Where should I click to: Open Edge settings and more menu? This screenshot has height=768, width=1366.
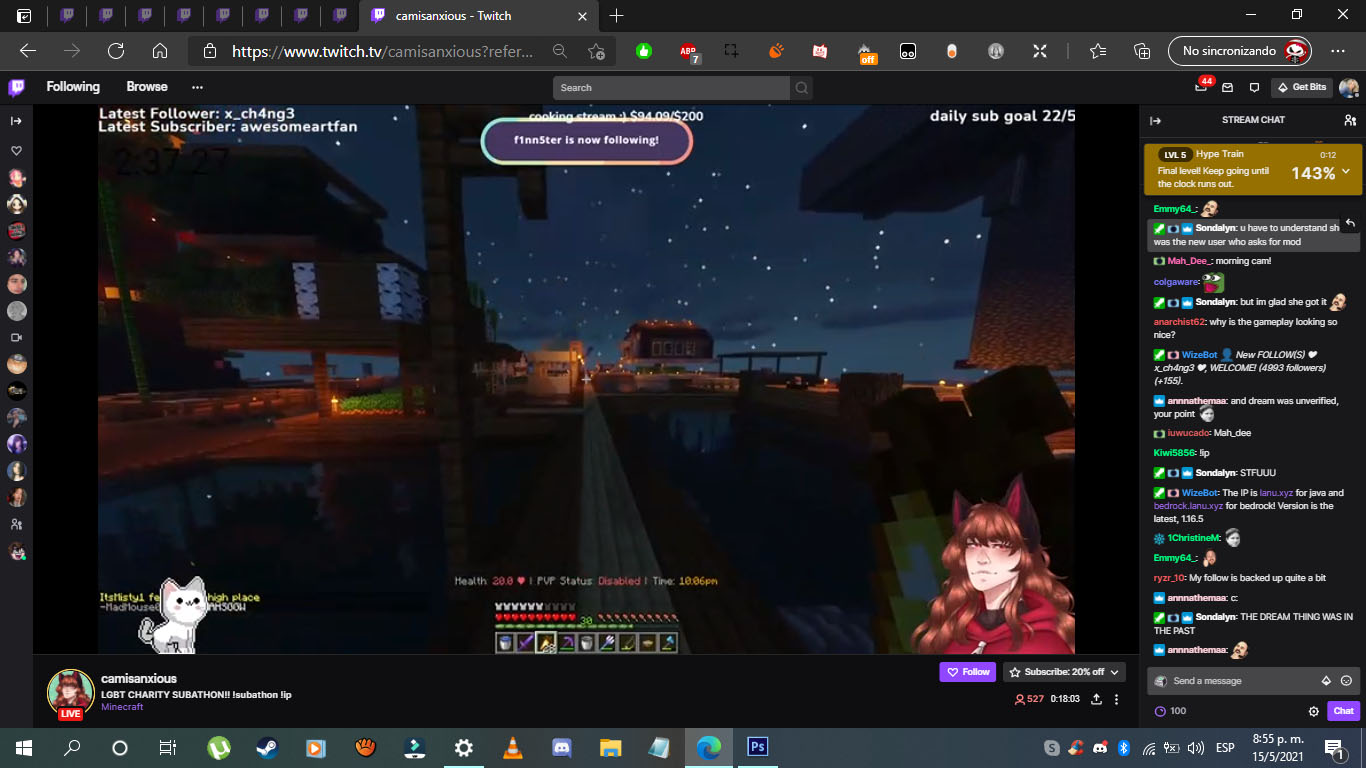(x=1338, y=51)
